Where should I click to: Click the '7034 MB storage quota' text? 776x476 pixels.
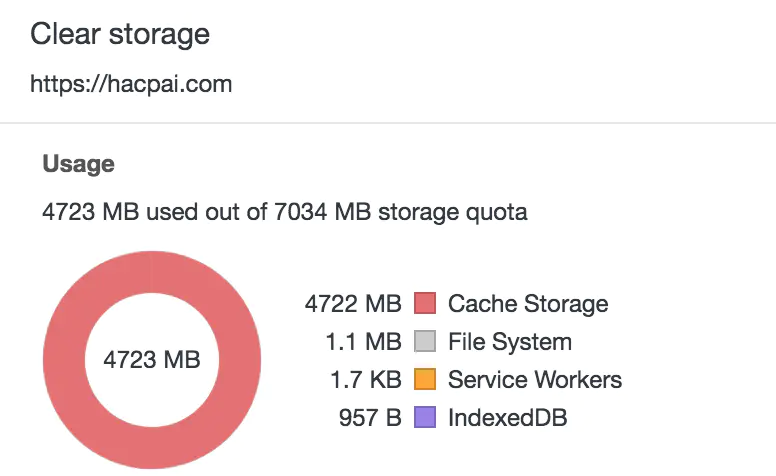coord(400,212)
